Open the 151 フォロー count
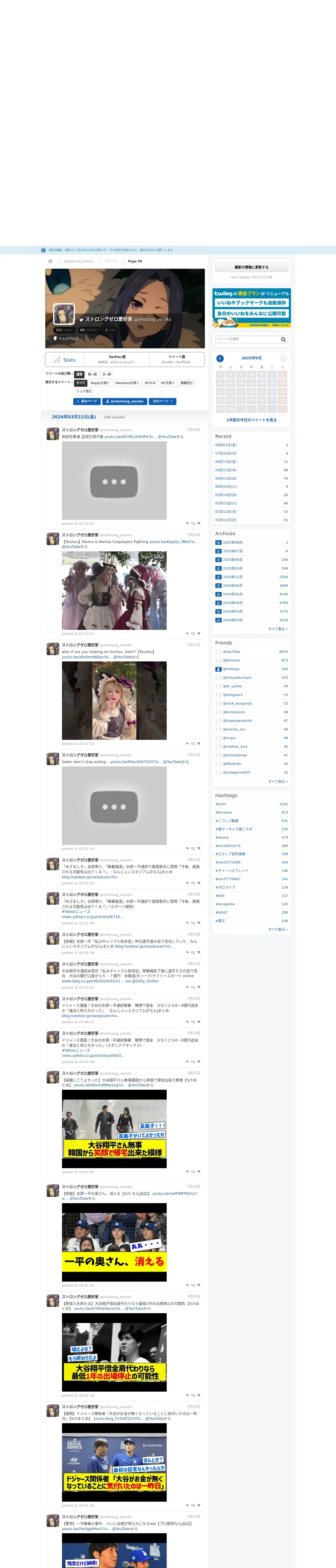 point(64,330)
